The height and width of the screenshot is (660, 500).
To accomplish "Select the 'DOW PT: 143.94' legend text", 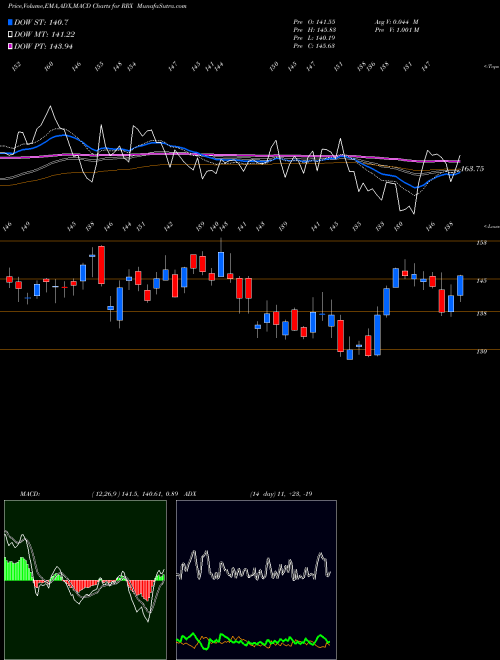I will click(43, 46).
